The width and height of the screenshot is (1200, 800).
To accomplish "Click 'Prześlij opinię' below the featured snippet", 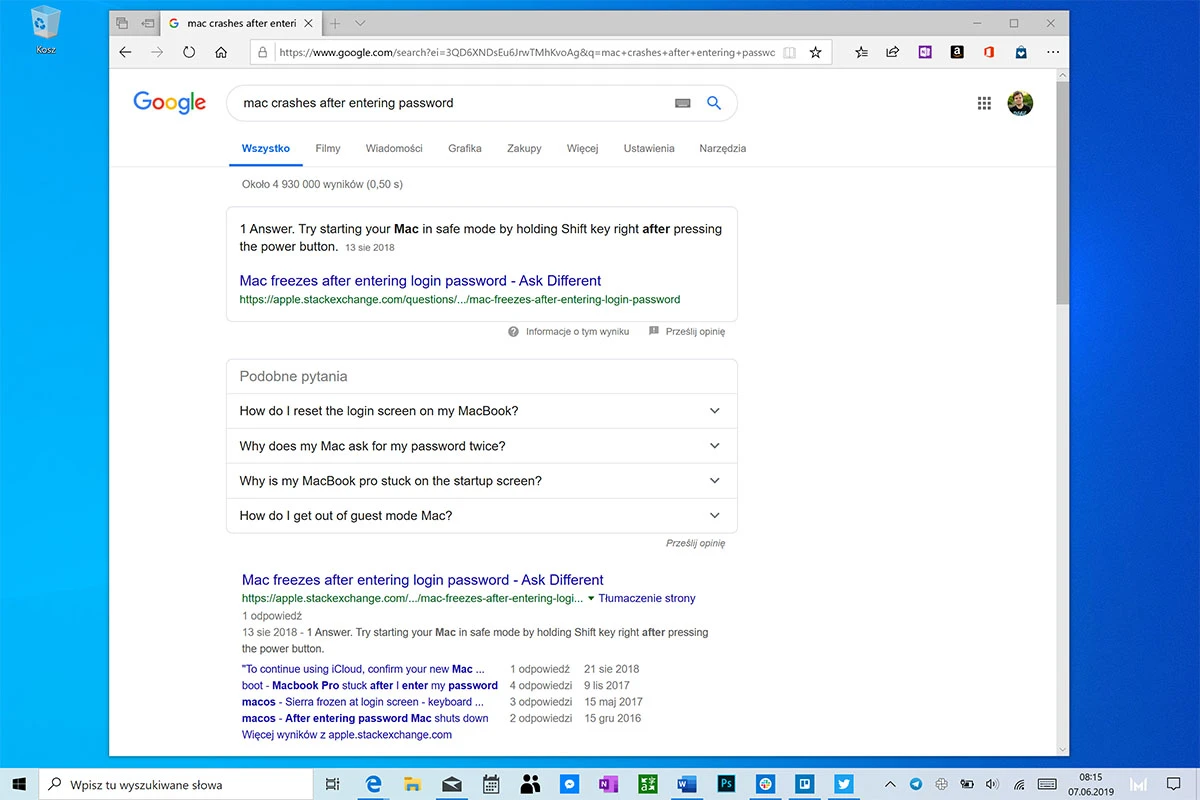I will [687, 332].
